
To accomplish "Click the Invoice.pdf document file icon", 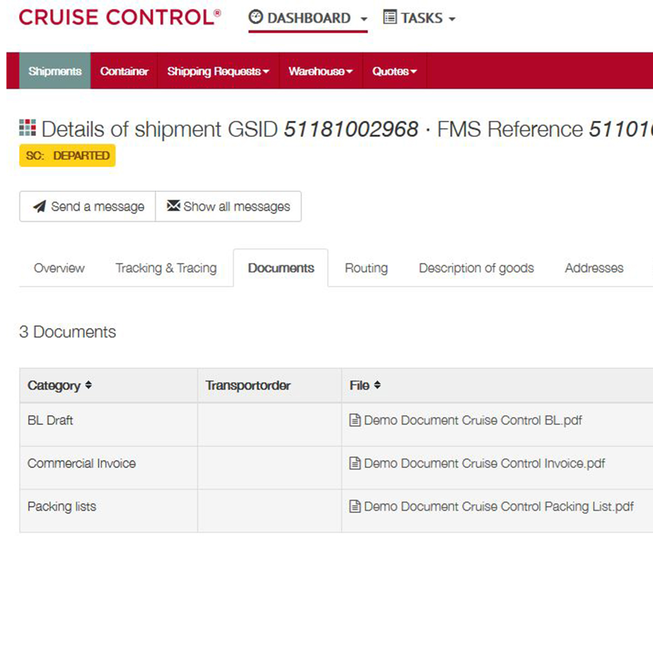I will 355,463.
